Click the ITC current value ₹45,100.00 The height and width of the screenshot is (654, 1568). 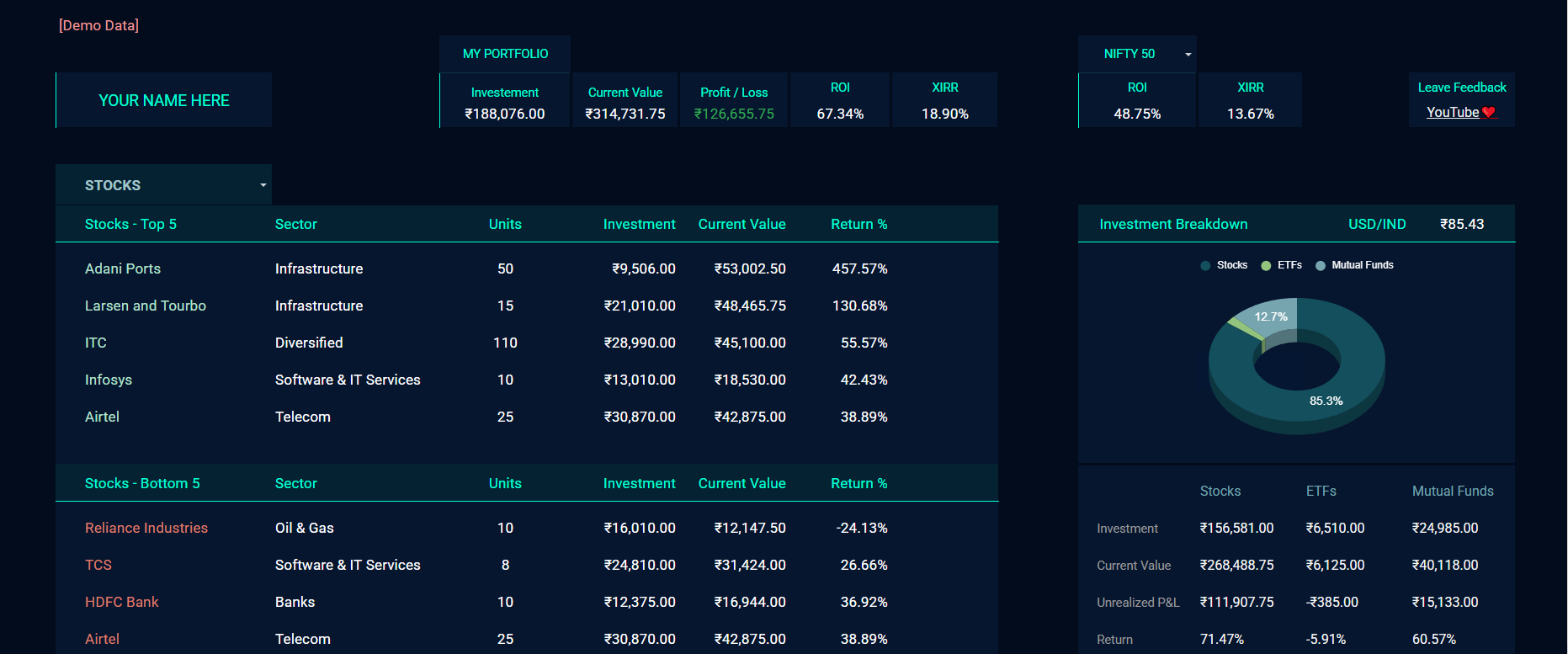750,343
